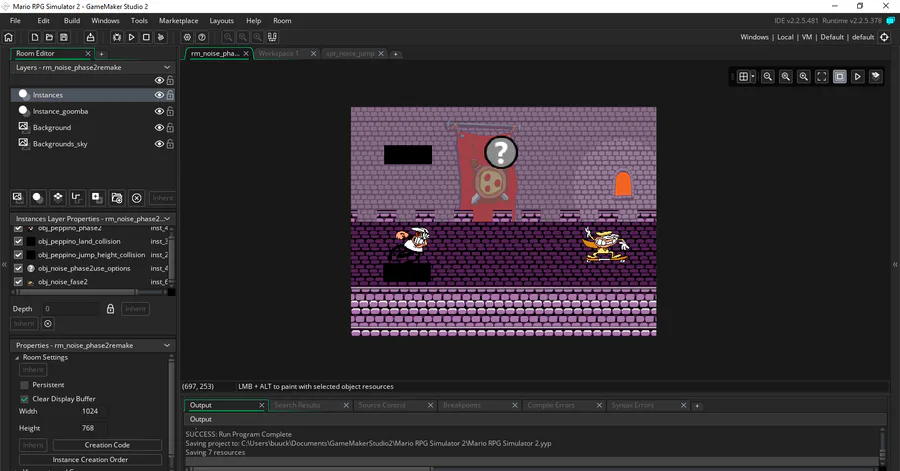Create new background layer icon
Viewport: 900px width, 471px height.
coord(18,198)
